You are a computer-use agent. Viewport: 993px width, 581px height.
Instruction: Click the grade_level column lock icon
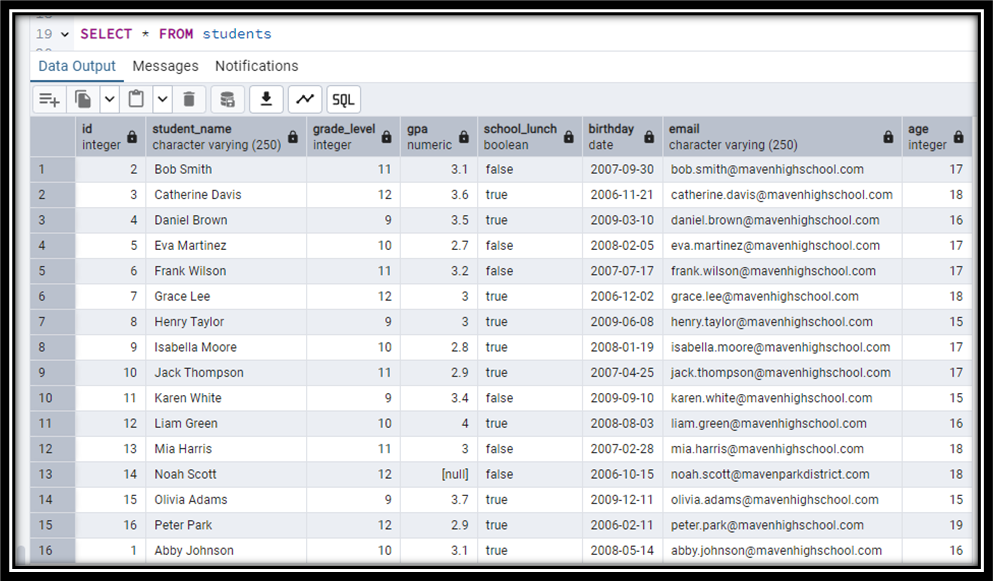click(x=386, y=137)
